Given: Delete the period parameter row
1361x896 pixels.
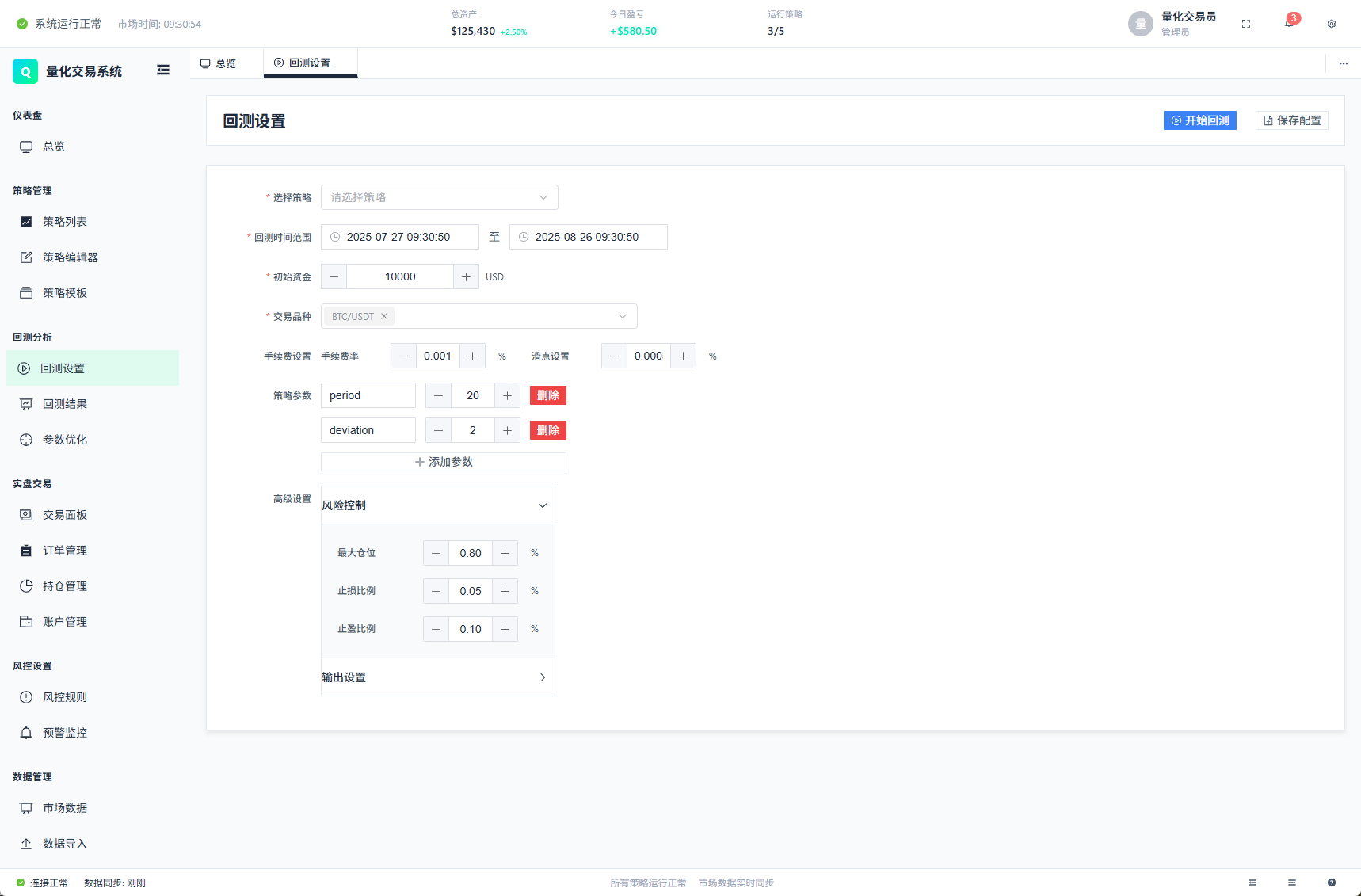Looking at the screenshot, I should point(548,395).
